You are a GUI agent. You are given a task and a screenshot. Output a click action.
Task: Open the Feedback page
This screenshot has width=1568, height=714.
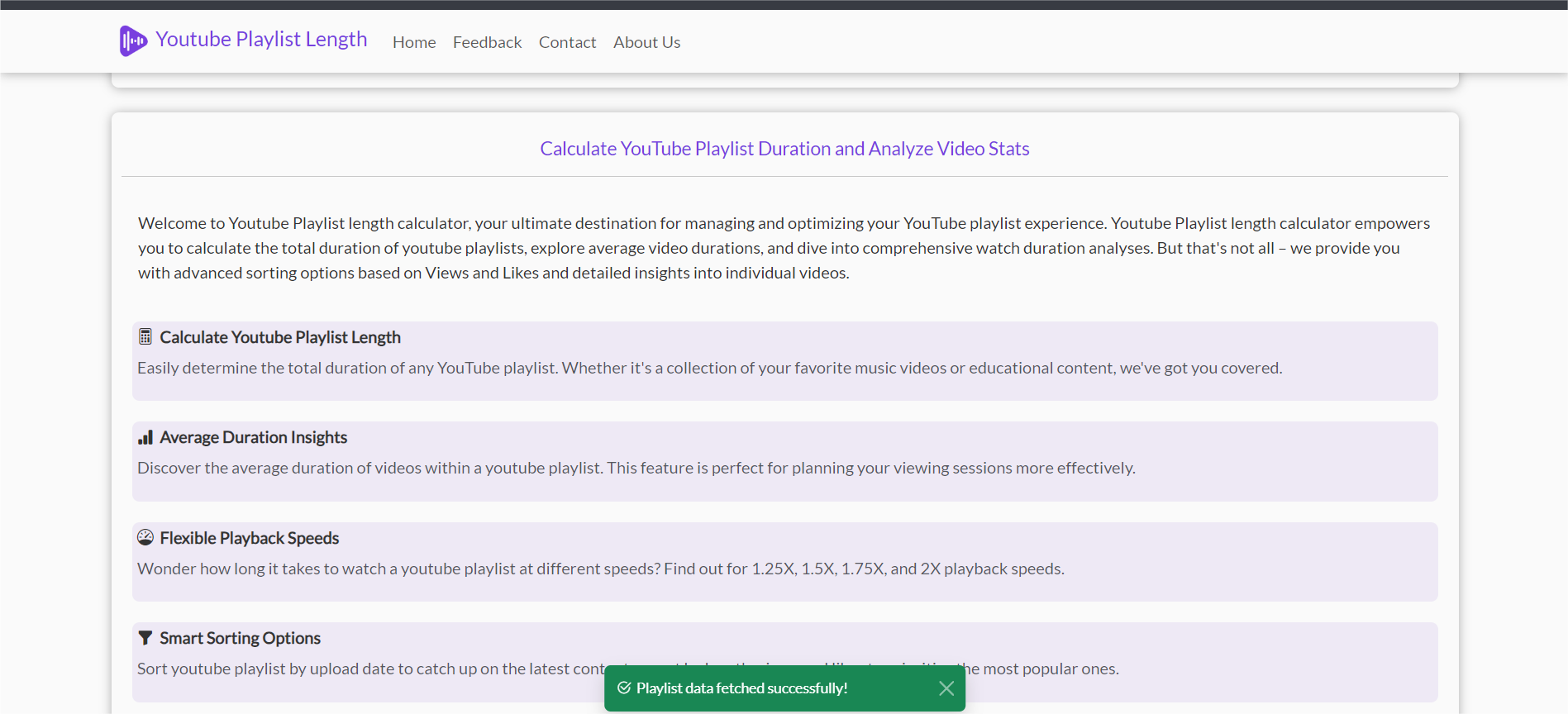pos(487,42)
